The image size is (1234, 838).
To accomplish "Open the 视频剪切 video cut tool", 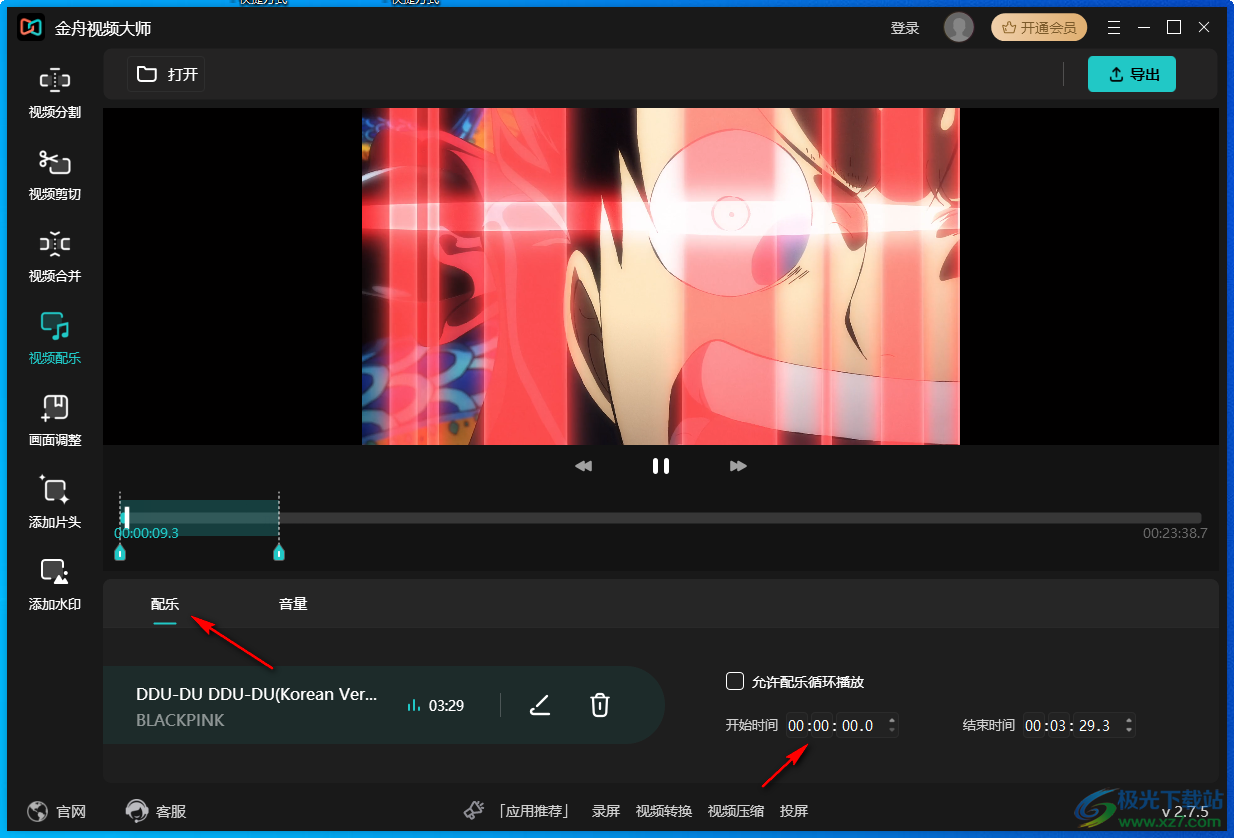I will click(55, 175).
